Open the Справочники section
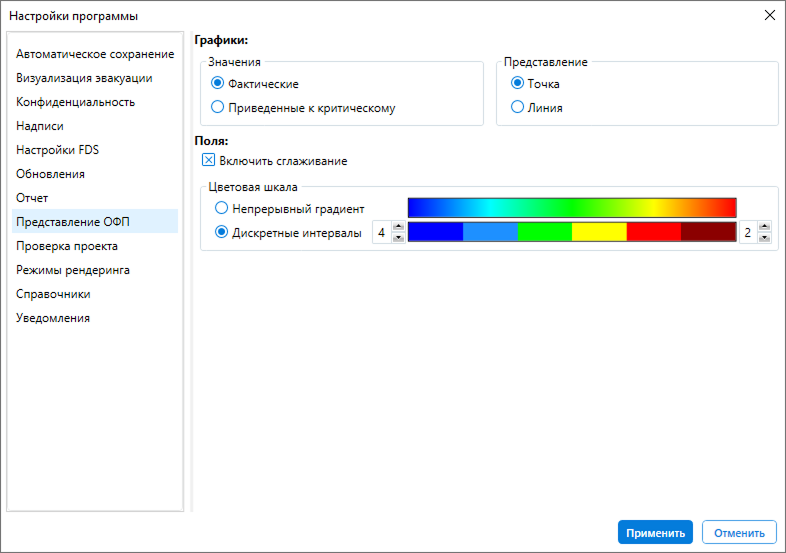 (95, 294)
